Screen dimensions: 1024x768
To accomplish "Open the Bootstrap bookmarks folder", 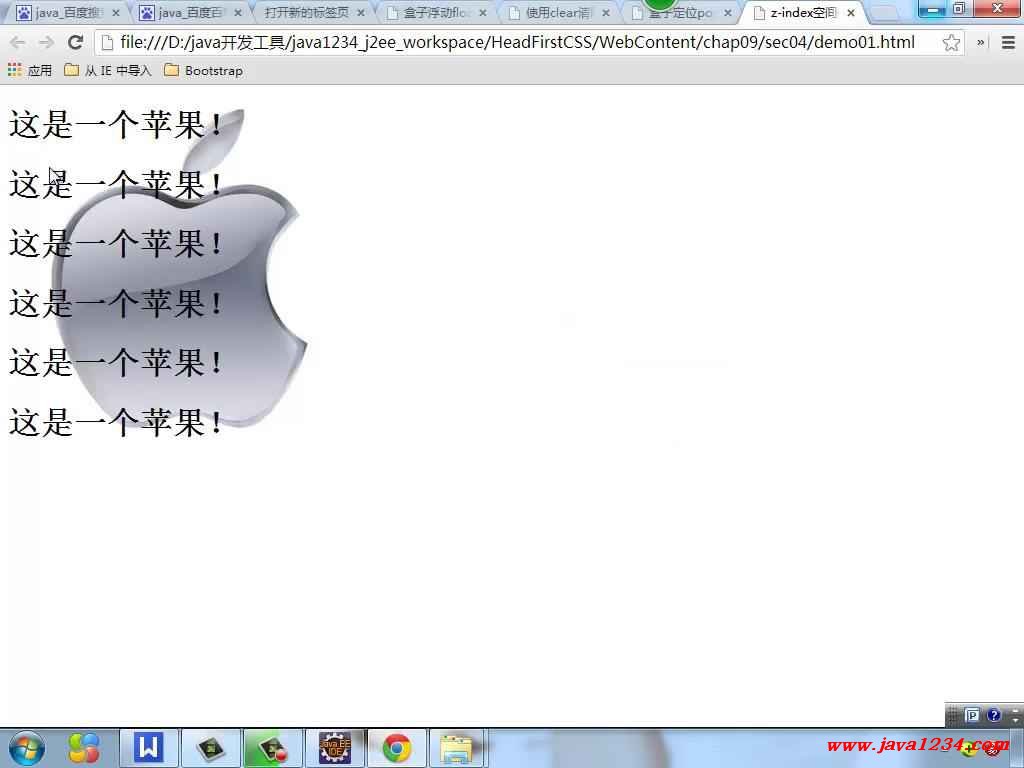I will coord(203,70).
